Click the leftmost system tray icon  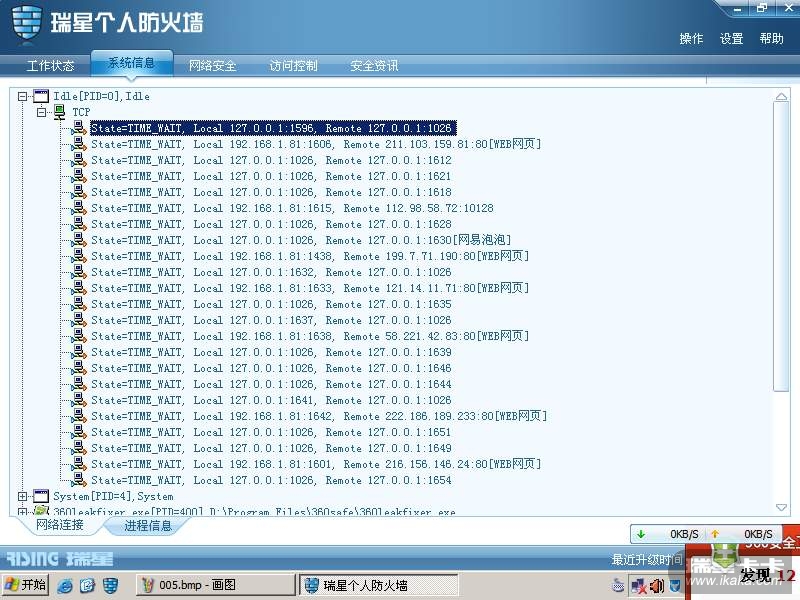(x=618, y=586)
